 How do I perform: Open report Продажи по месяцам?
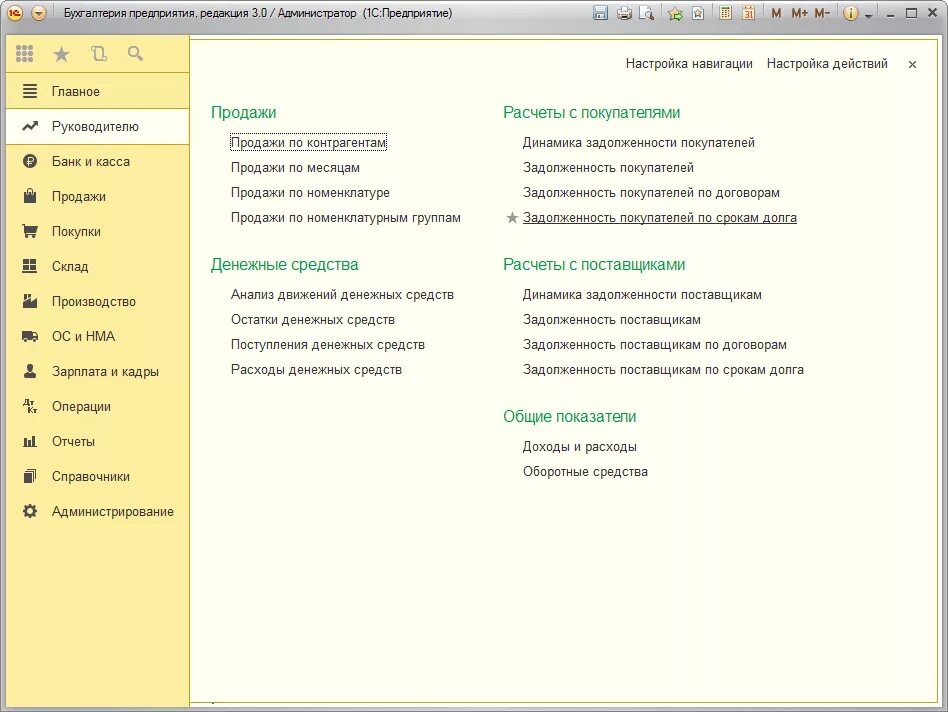295,167
